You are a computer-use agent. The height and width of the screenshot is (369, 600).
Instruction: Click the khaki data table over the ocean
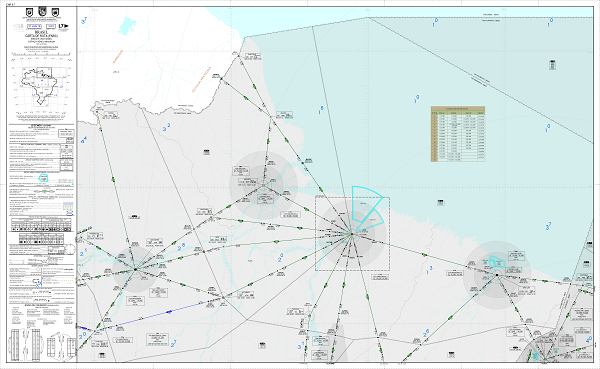(x=458, y=134)
